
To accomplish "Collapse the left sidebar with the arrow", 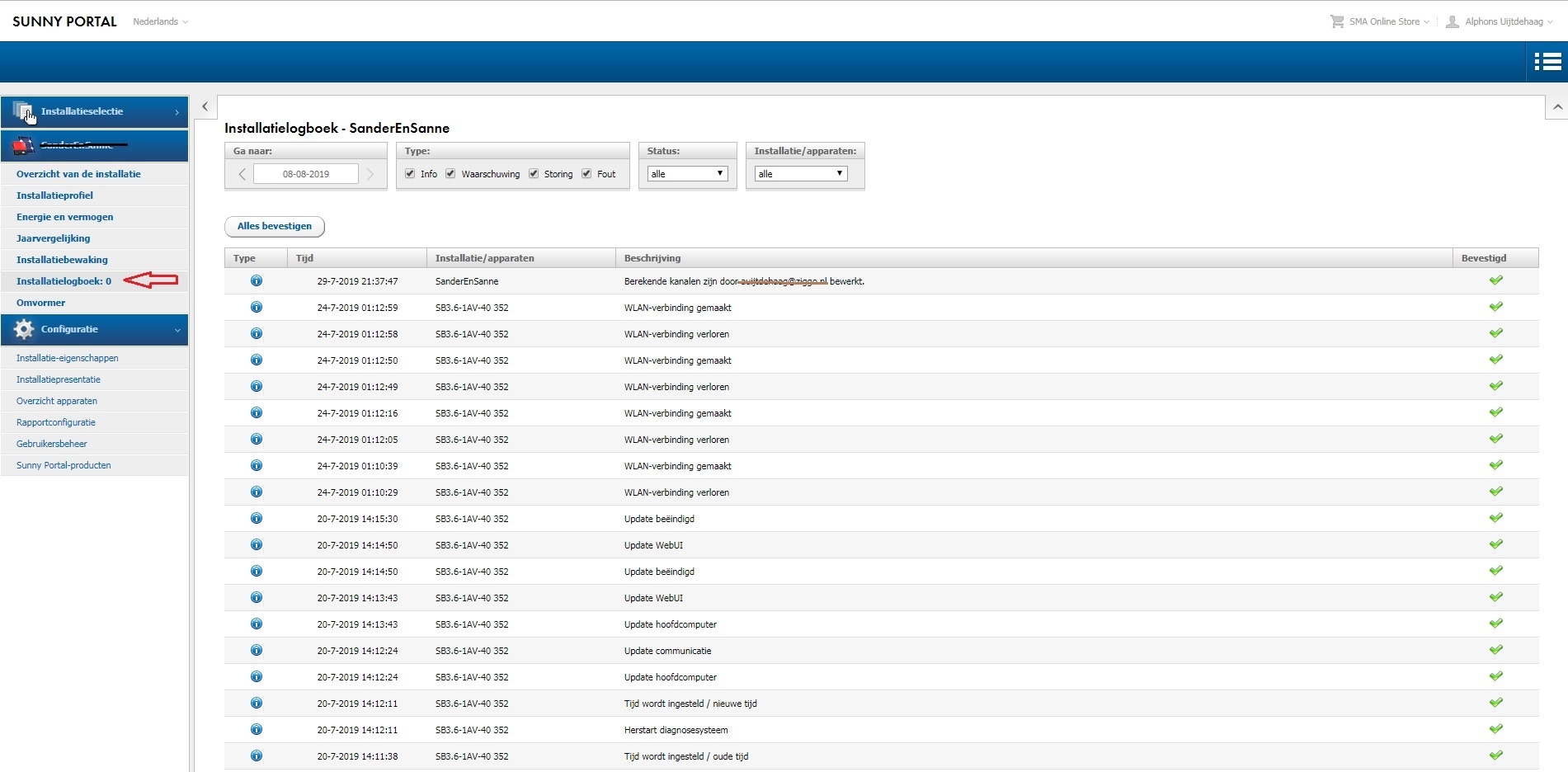I will (x=205, y=106).
